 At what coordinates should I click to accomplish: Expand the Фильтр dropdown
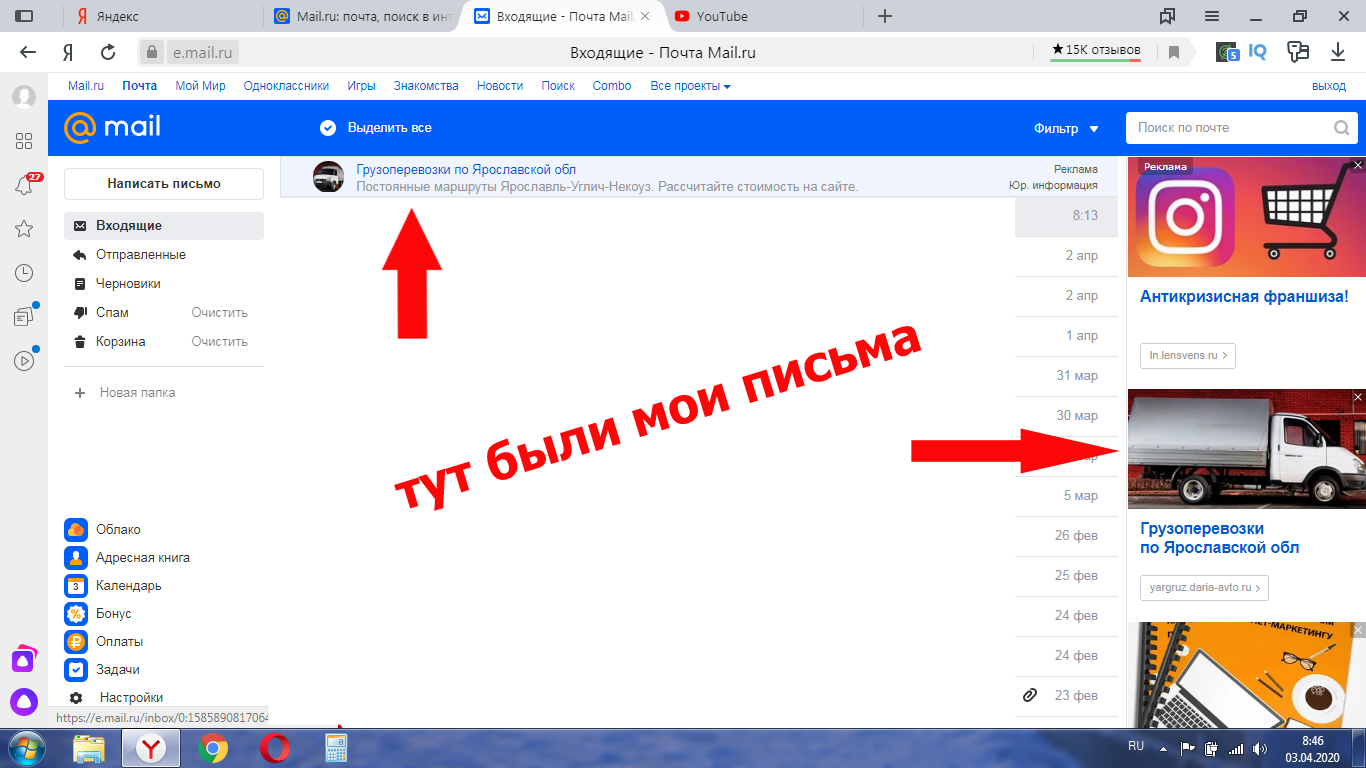pyautogui.click(x=1066, y=129)
